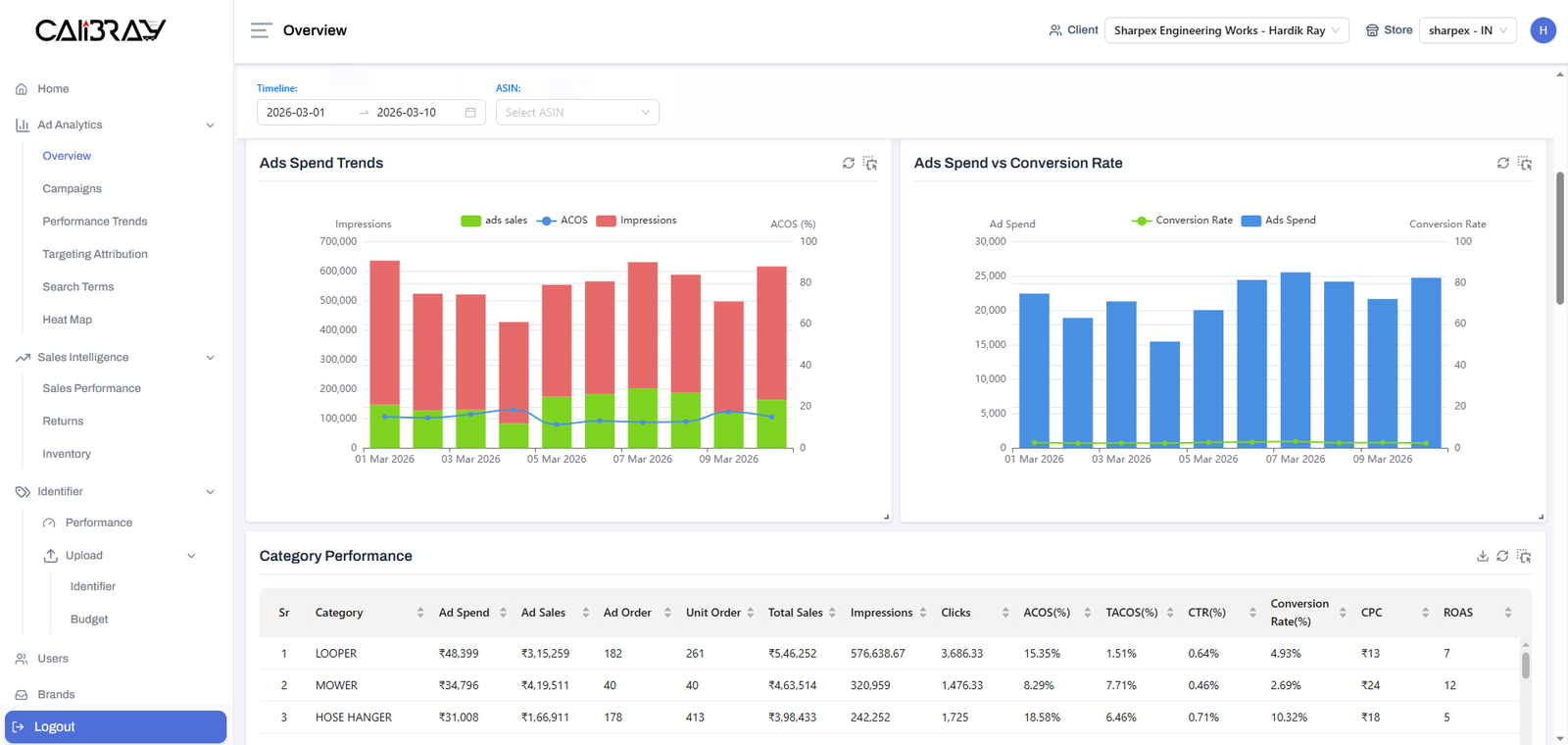This screenshot has height=745, width=1568.
Task: Open the Home link in sidebar
Action: click(x=53, y=88)
